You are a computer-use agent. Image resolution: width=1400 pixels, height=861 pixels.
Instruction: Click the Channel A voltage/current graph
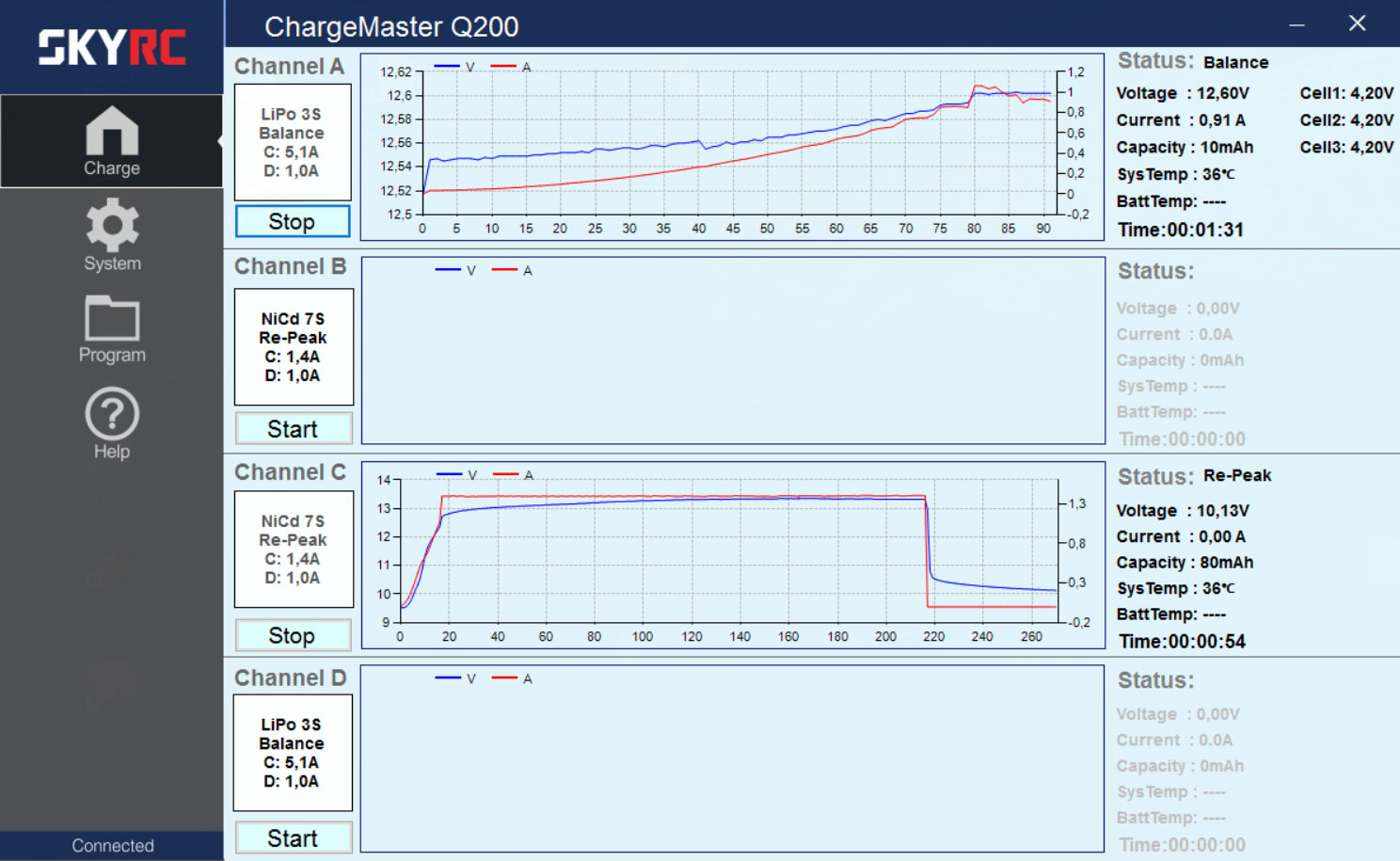(x=732, y=147)
